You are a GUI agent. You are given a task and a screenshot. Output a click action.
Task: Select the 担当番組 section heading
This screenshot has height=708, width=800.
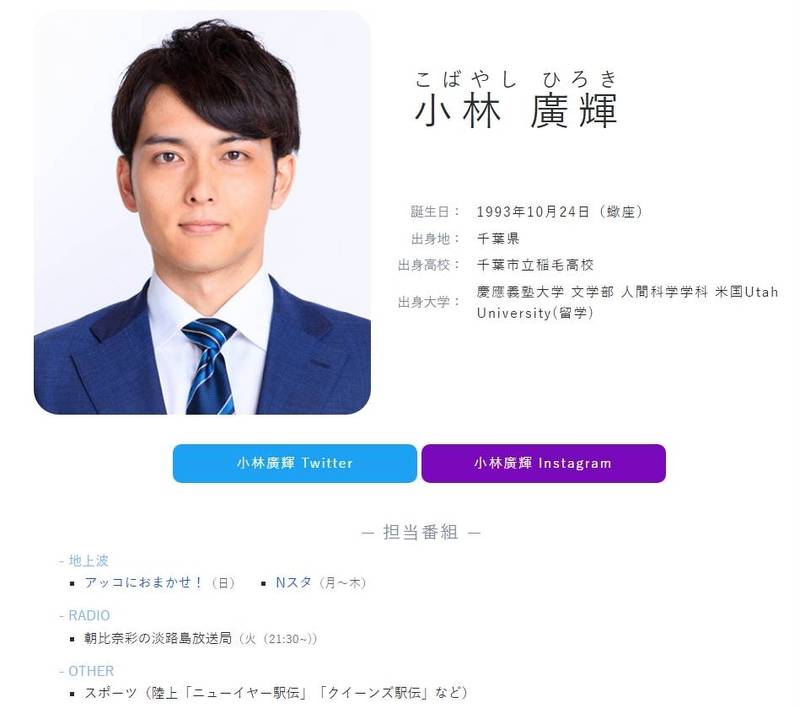[421, 532]
